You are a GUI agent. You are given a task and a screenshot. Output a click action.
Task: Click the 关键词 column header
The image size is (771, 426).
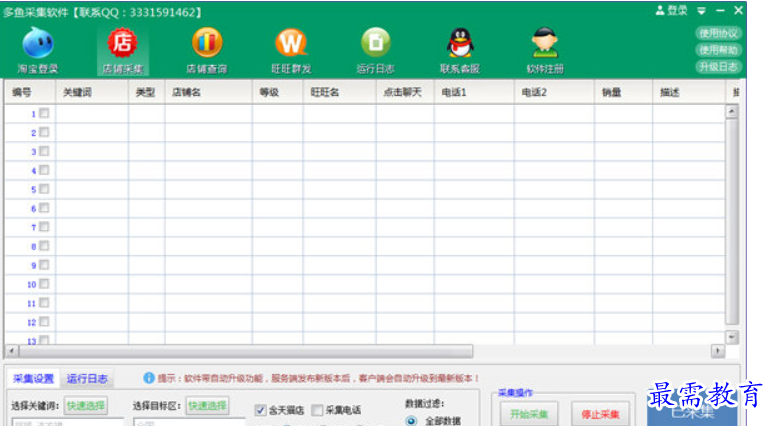92,92
